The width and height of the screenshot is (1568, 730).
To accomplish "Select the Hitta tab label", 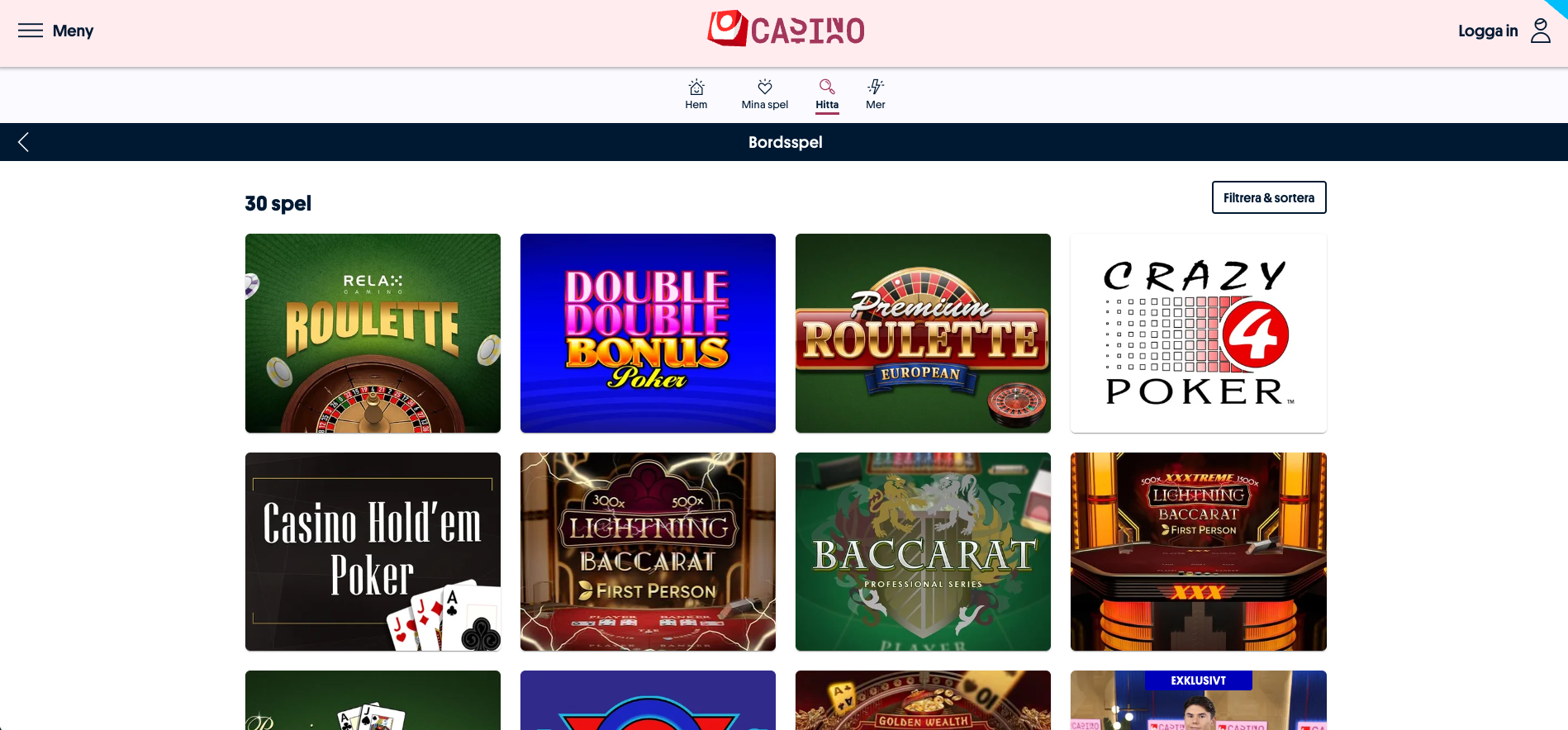I will (x=827, y=105).
